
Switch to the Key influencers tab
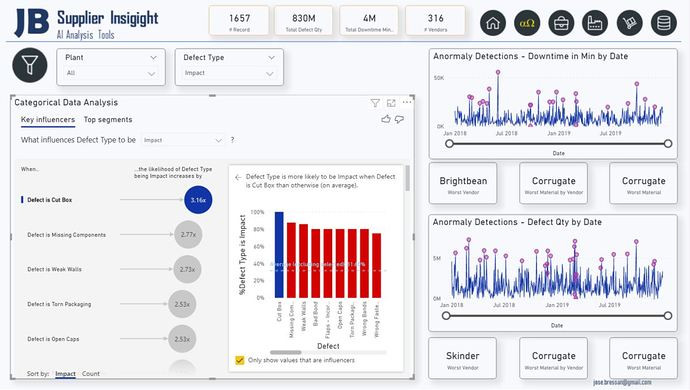[x=48, y=120]
